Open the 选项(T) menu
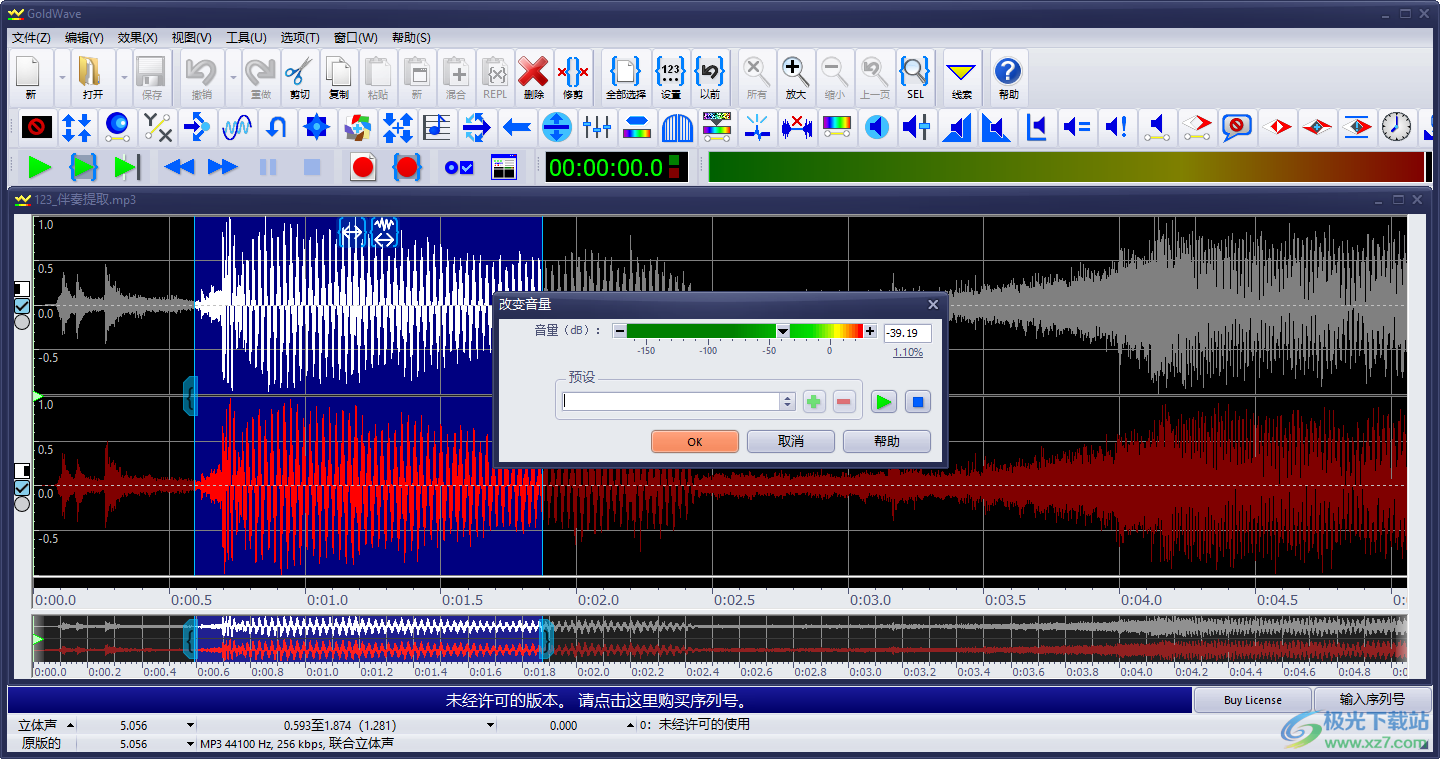 299,37
